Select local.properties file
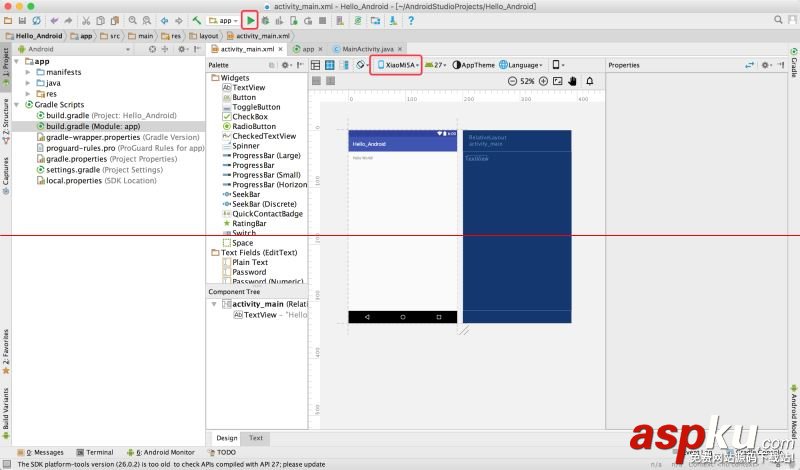The image size is (800, 470). click(x=96, y=180)
